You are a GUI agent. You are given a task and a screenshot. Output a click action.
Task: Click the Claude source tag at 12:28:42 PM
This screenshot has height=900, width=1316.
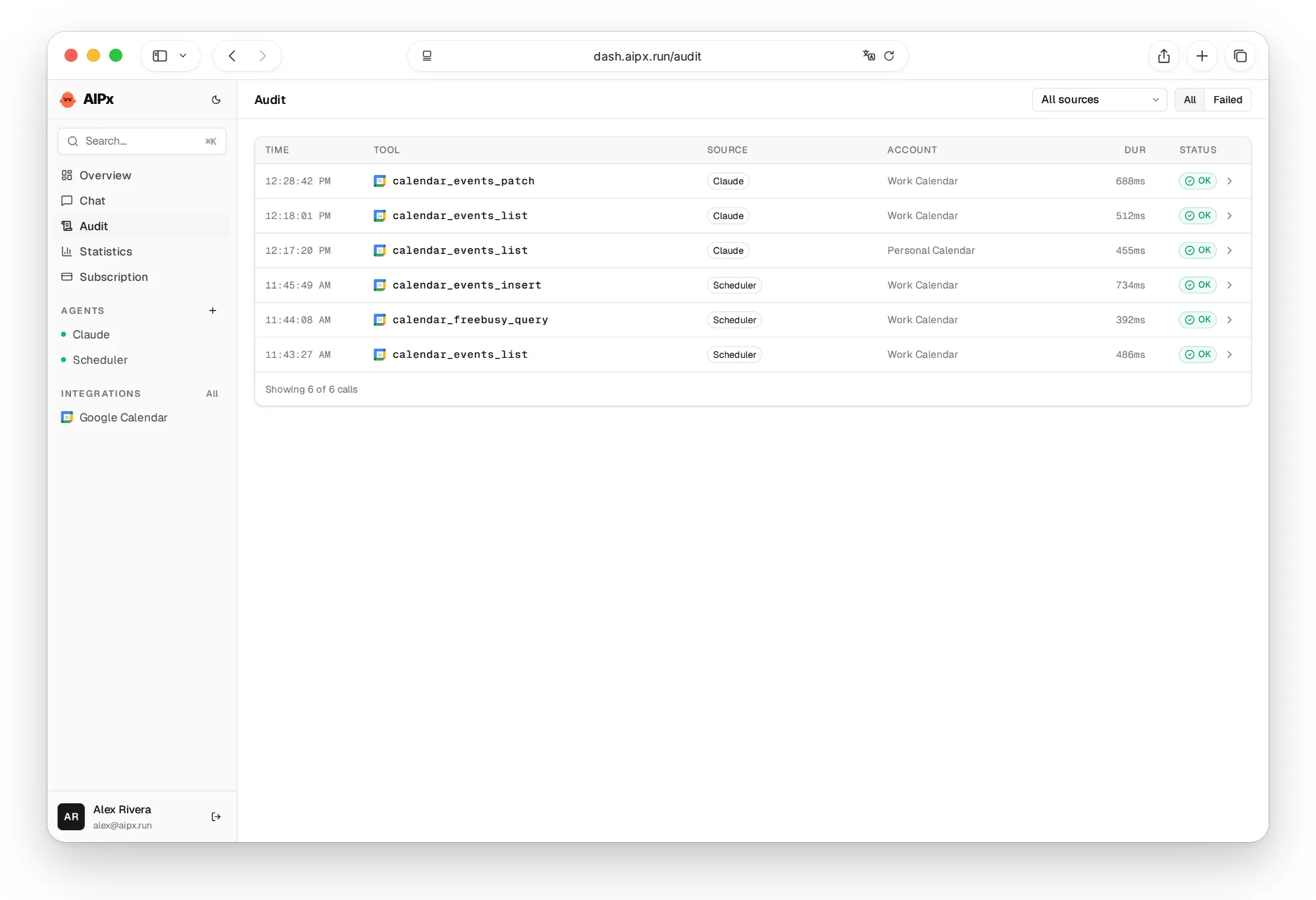click(728, 181)
